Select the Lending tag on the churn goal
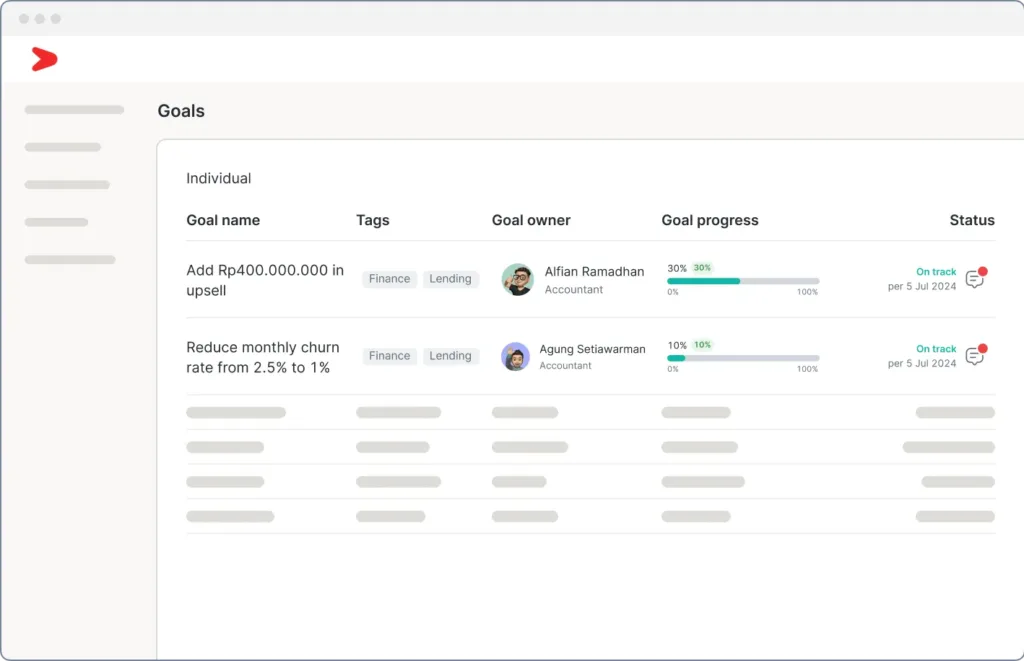Screen dimensions: 1024x661 451,356
